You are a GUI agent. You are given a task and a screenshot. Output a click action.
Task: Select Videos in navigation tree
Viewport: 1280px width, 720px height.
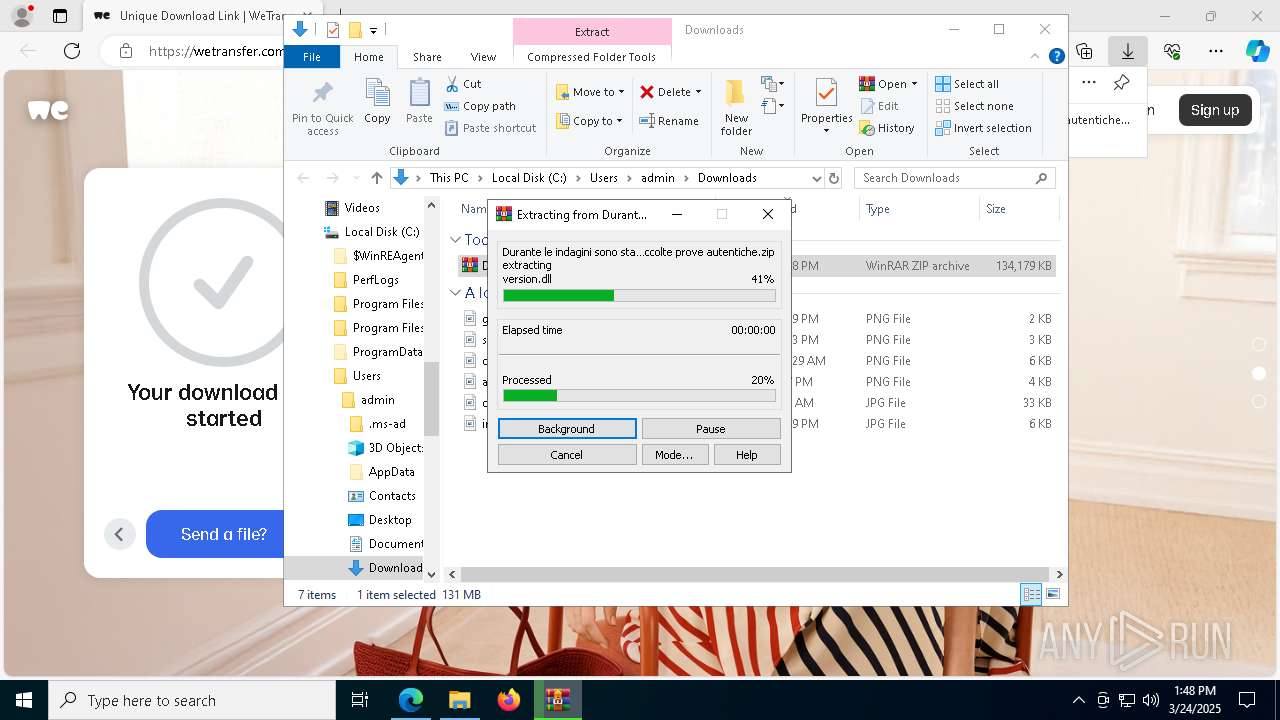(352, 208)
